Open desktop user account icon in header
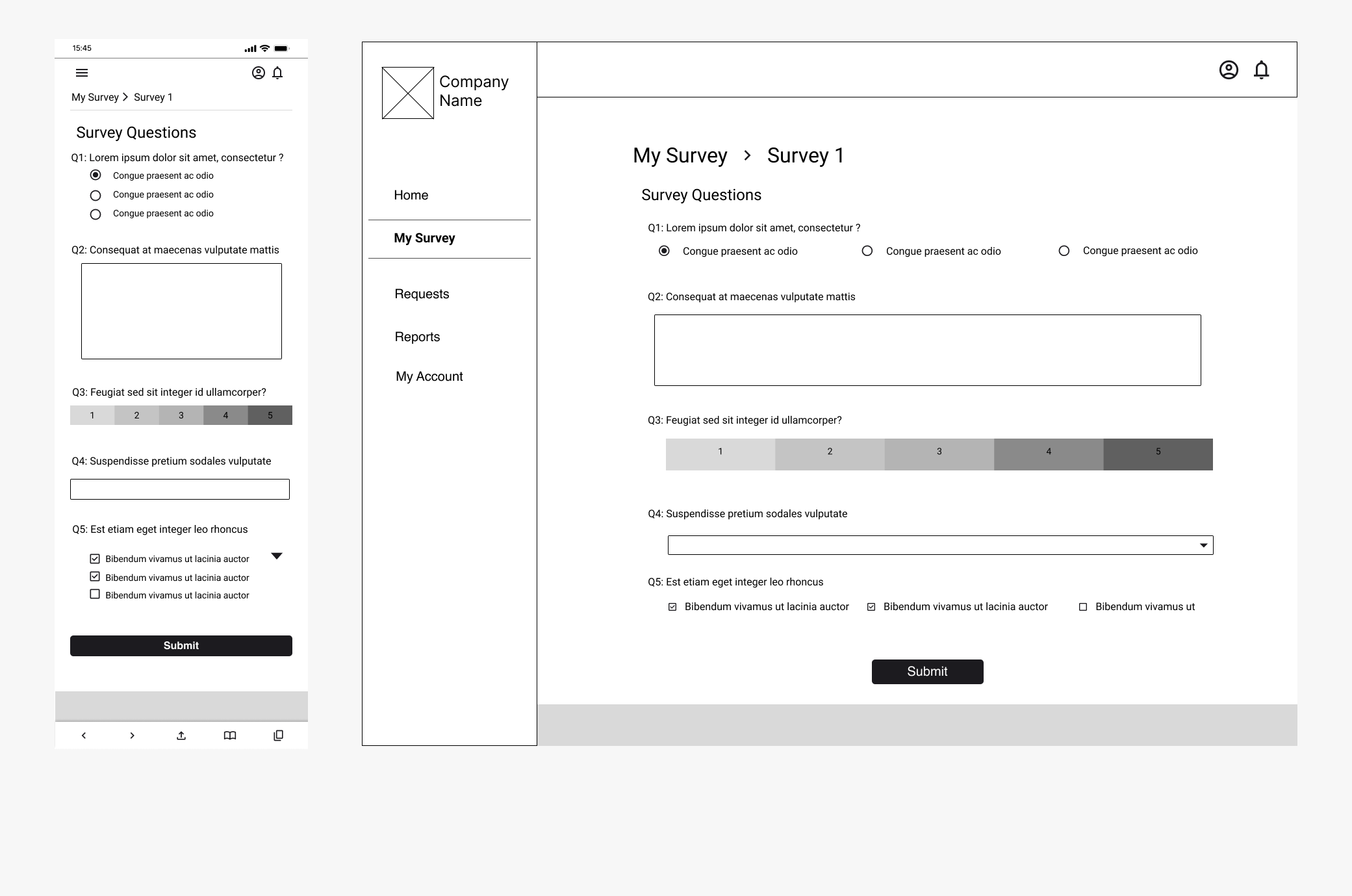 click(1229, 70)
